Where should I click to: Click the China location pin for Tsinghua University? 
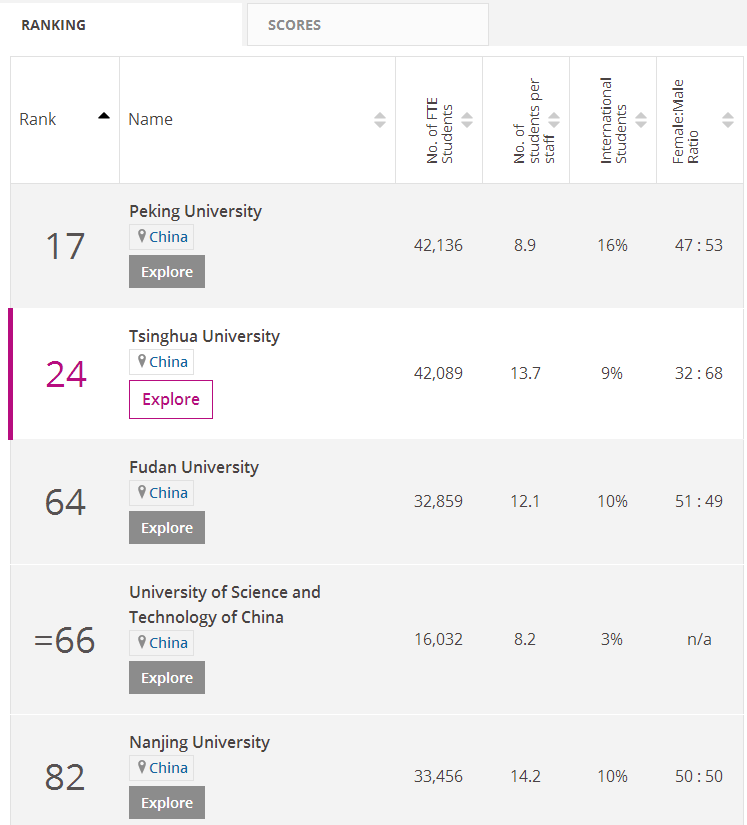coord(161,361)
